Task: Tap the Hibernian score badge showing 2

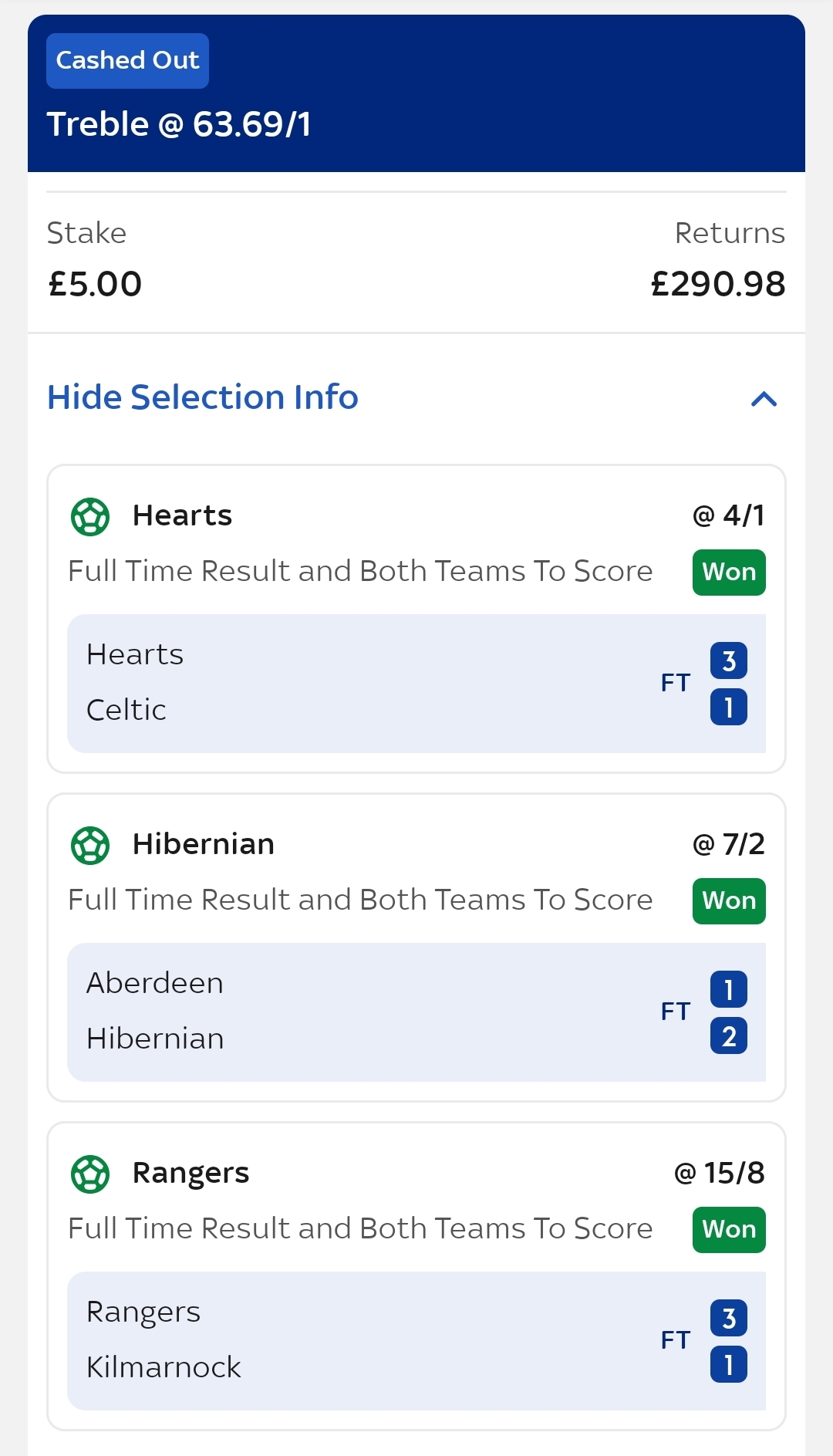Action: coord(729,1035)
